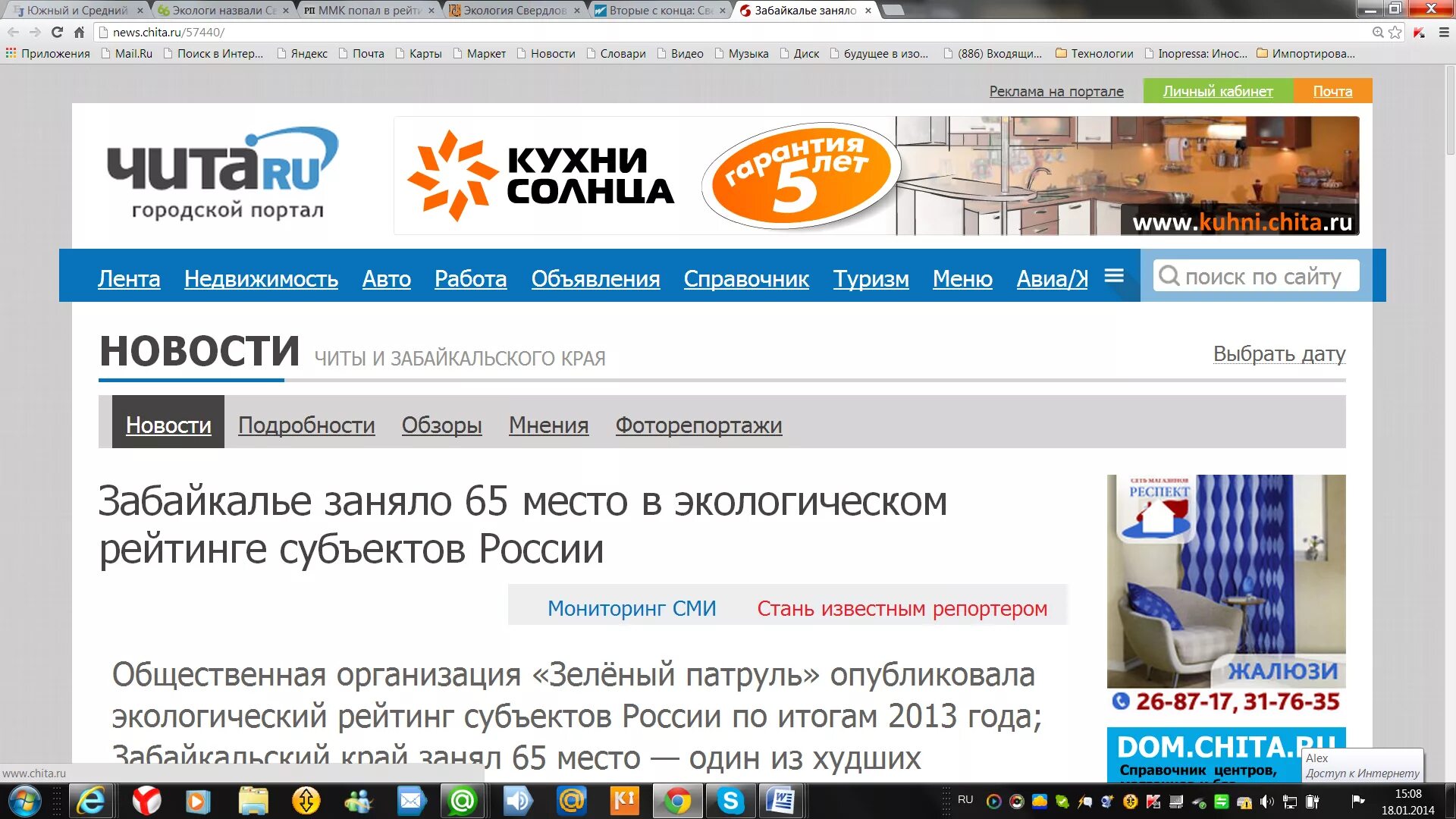Screen dimensions: 1456x819
Task: Click the Chrome icon in the taskbar
Action: pos(677,801)
